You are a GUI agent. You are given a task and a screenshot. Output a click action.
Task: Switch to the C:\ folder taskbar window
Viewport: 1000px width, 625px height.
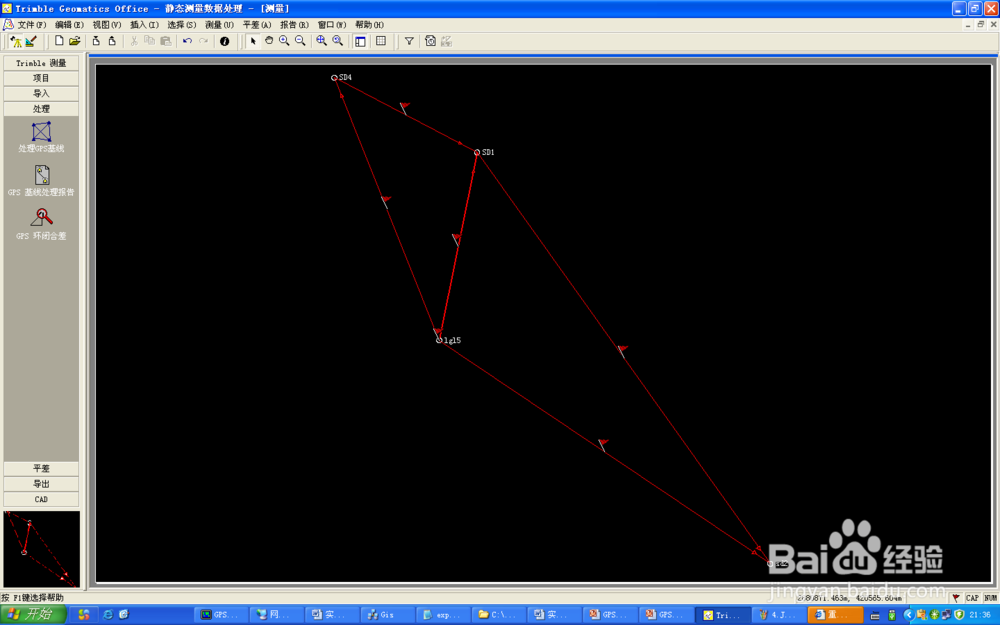[497, 615]
